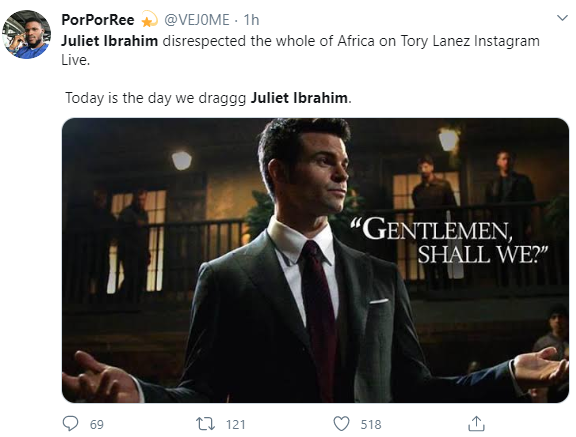Expand the tweet options chevron
This screenshot has width=576, height=437.
tap(562, 18)
